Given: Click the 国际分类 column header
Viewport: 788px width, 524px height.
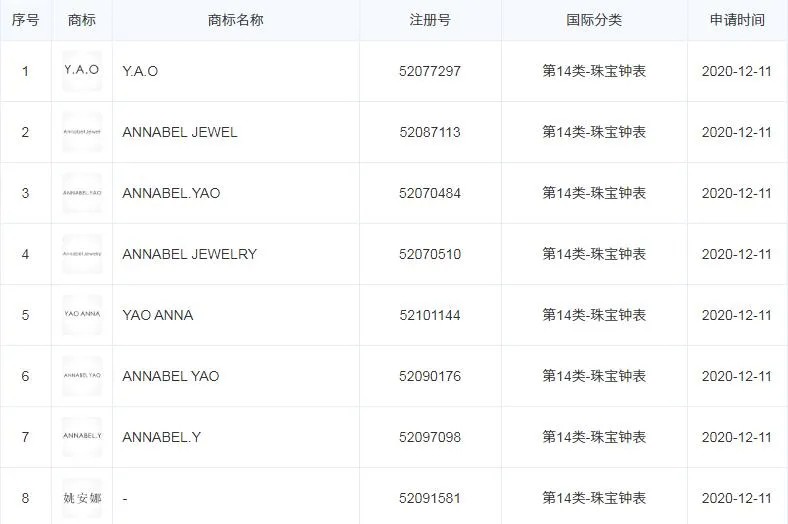Looking at the screenshot, I should [594, 20].
